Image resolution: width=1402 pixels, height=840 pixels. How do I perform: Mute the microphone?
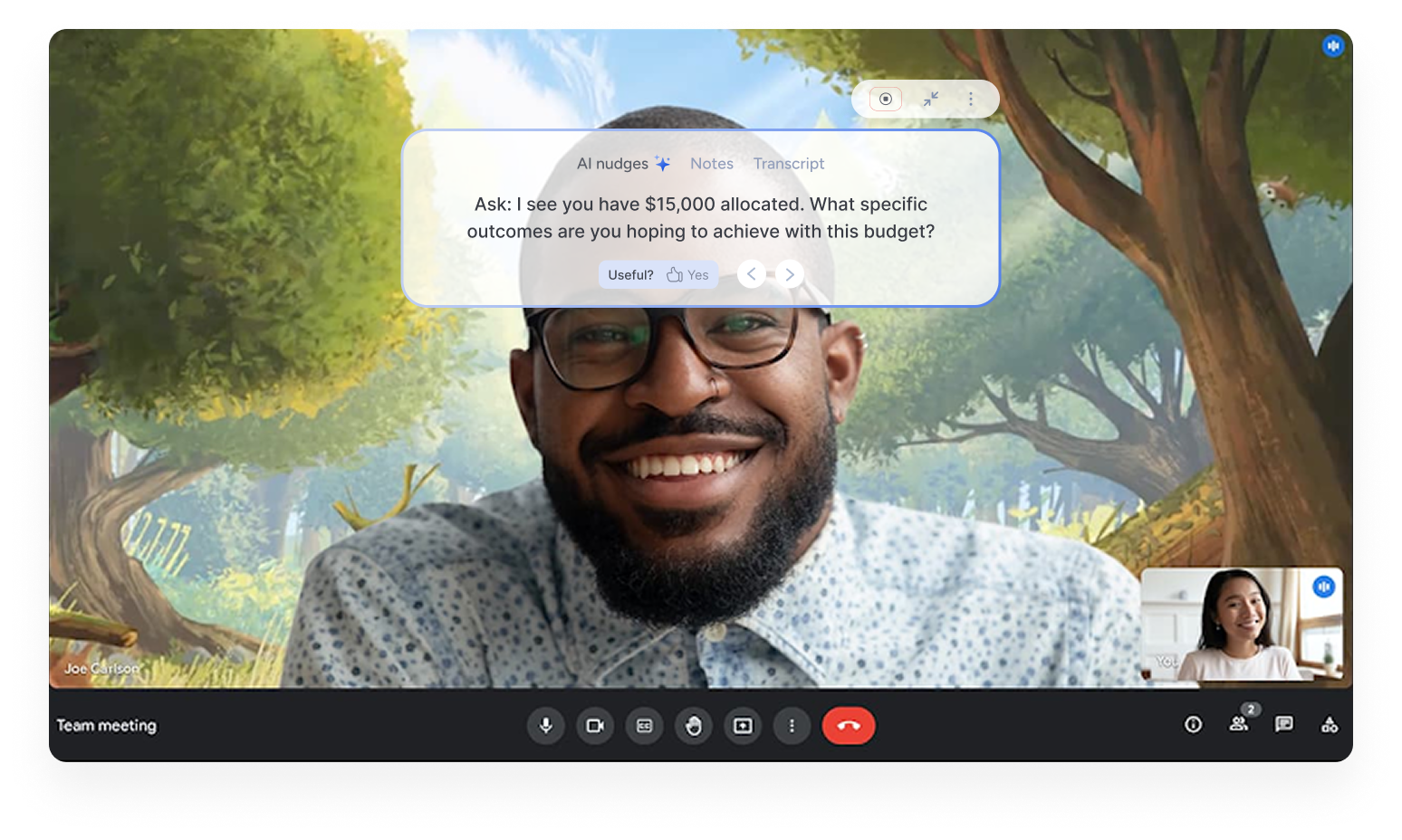tap(545, 726)
